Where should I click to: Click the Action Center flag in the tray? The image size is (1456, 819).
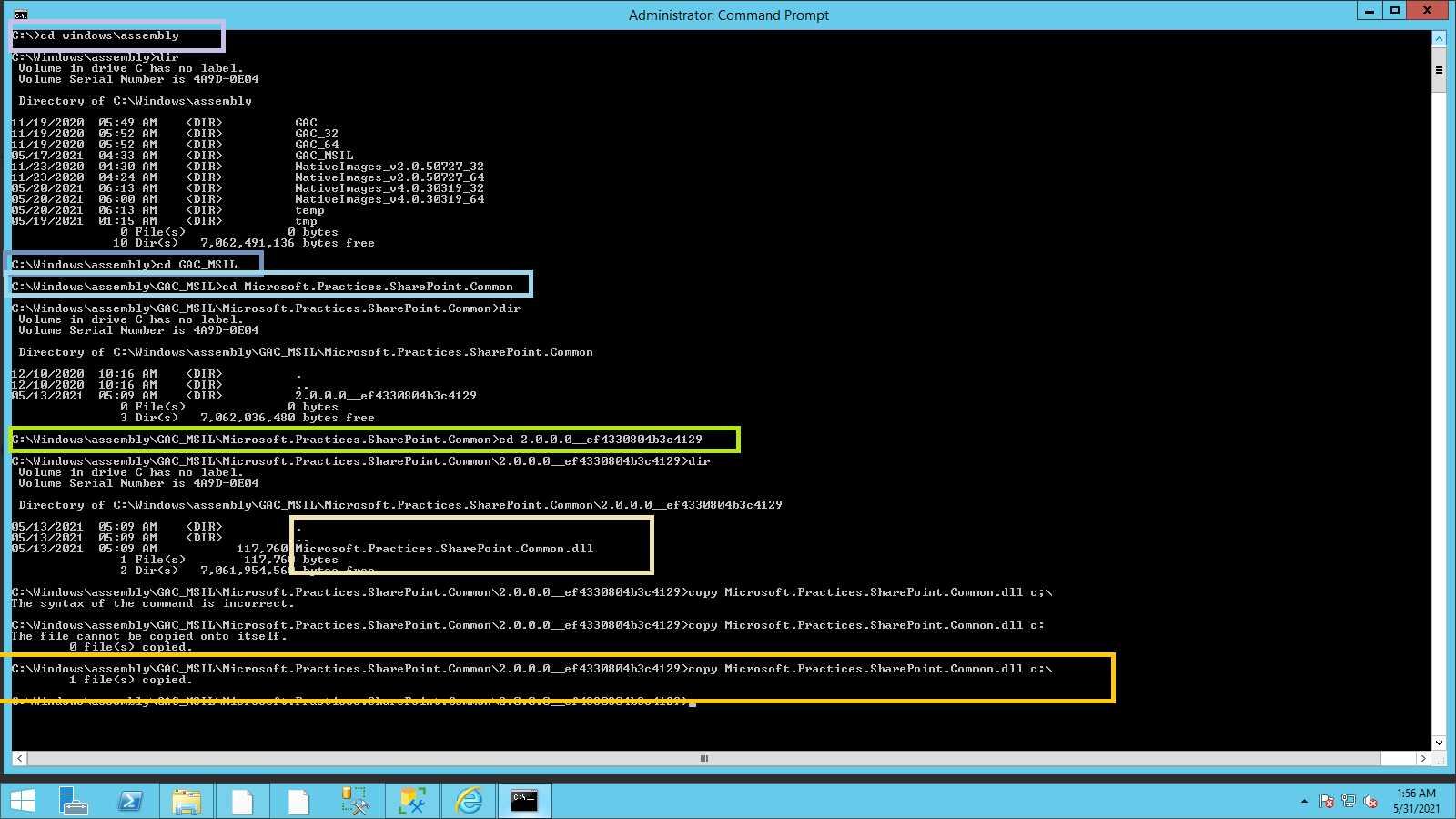tap(1325, 802)
